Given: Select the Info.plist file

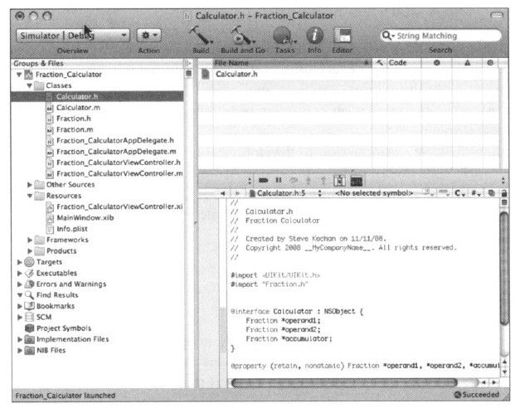Looking at the screenshot, I should click(x=72, y=229).
